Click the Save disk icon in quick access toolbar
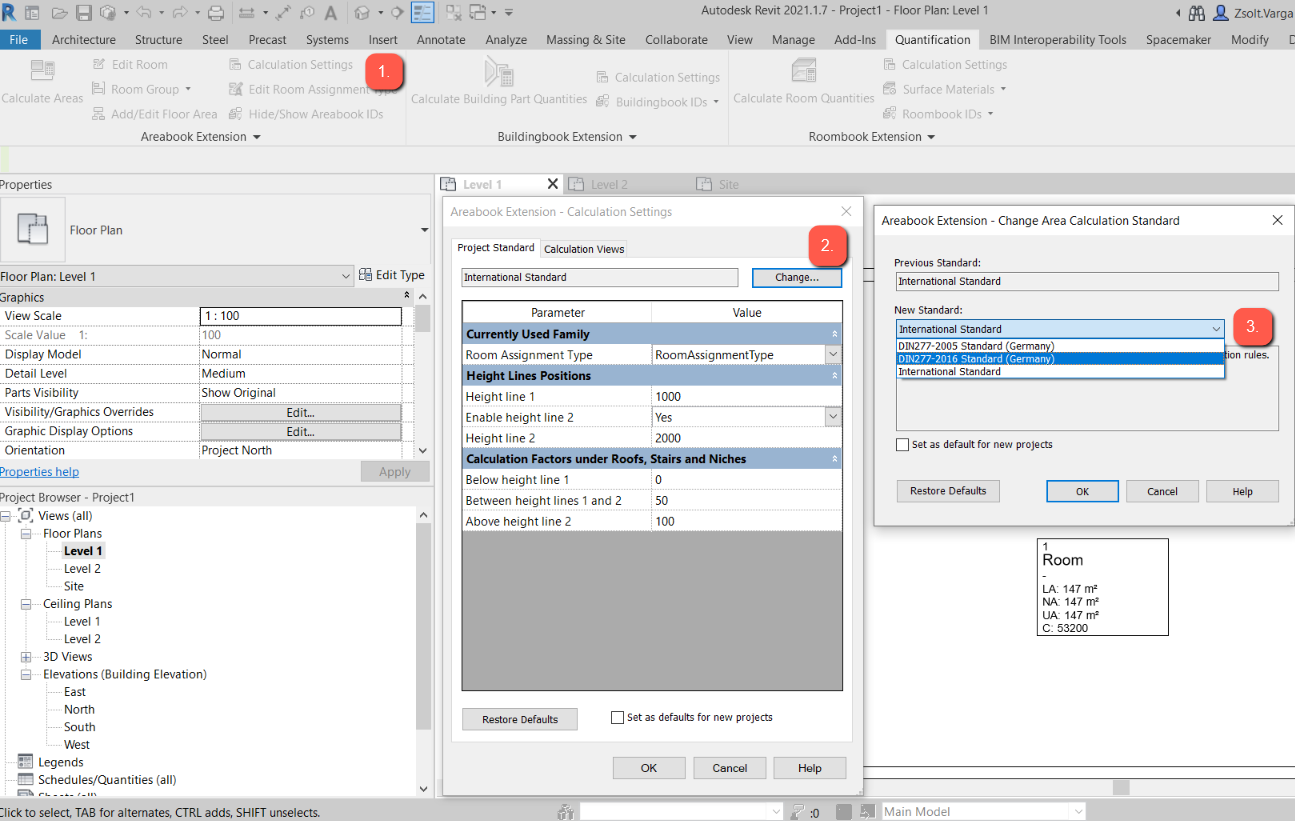 (84, 13)
